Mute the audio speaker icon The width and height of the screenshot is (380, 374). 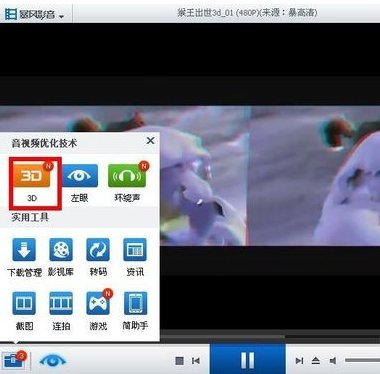pyautogui.click(x=333, y=361)
